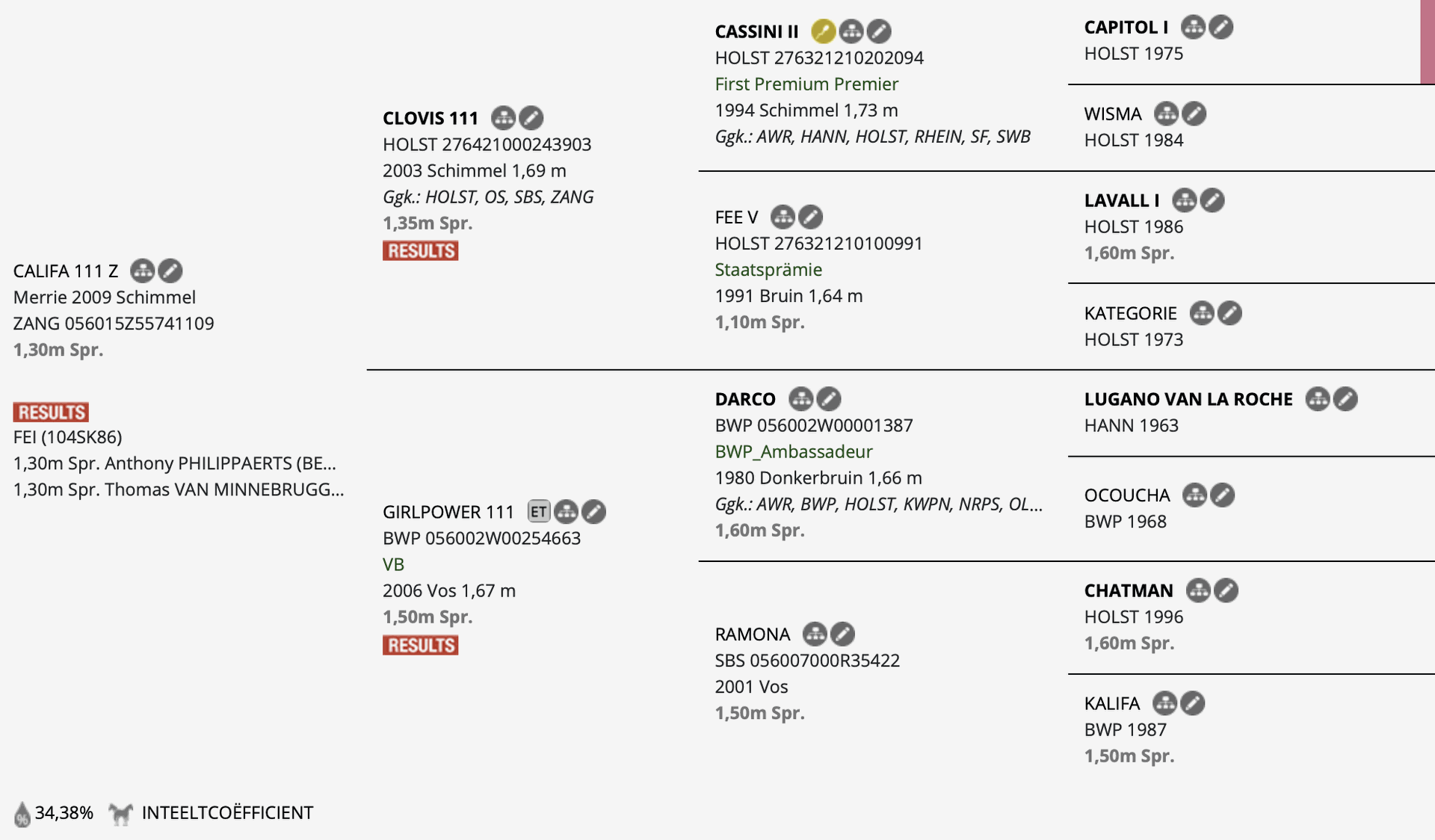Open RESULTS under CLOVIS 111
1435x840 pixels.
click(420, 251)
